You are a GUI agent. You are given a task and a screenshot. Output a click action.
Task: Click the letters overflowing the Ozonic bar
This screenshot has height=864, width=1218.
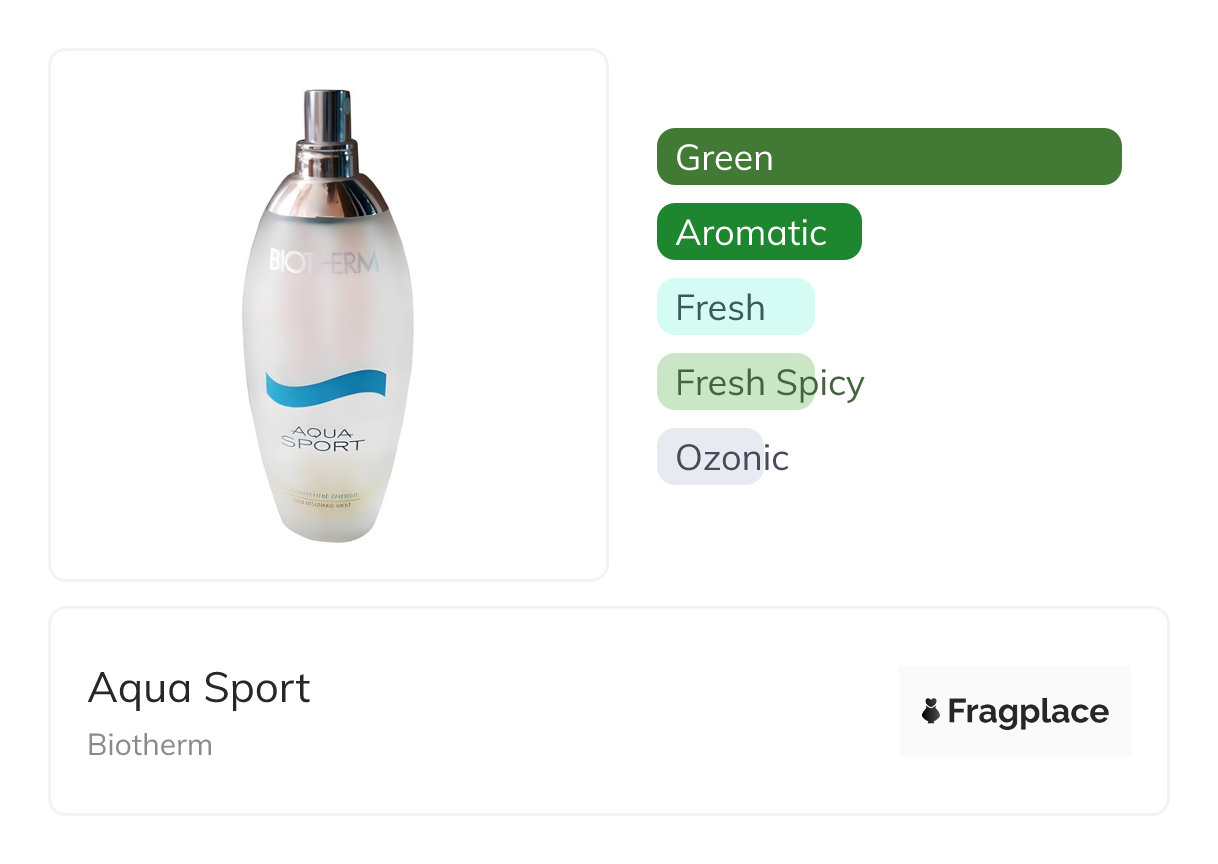(776, 458)
